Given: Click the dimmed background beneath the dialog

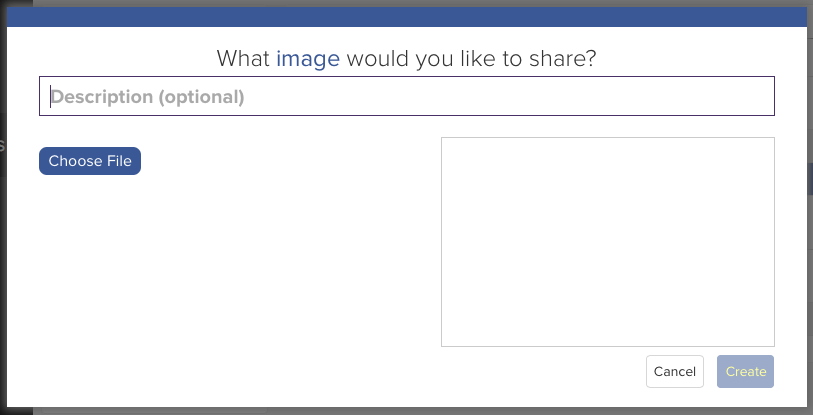Looking at the screenshot, I should click(406, 411).
